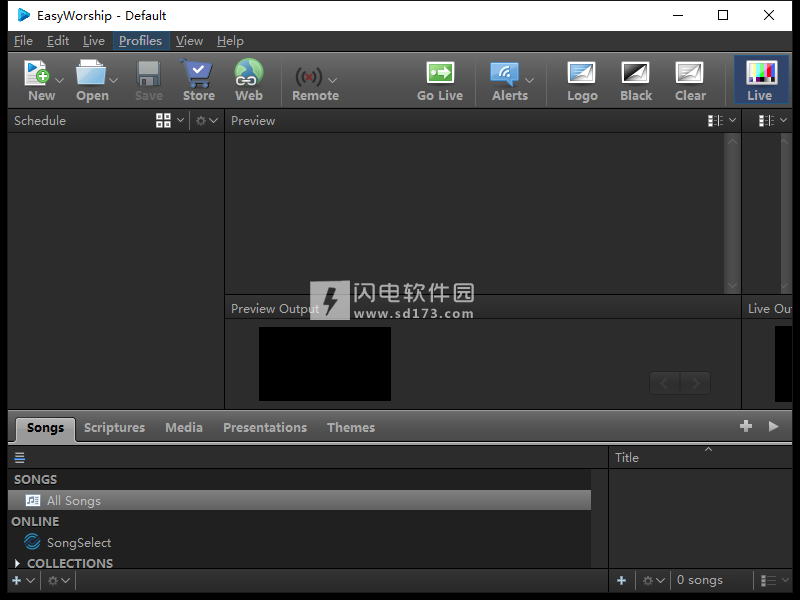Open the Schedule settings gear dropdown
800x600 pixels.
(207, 120)
